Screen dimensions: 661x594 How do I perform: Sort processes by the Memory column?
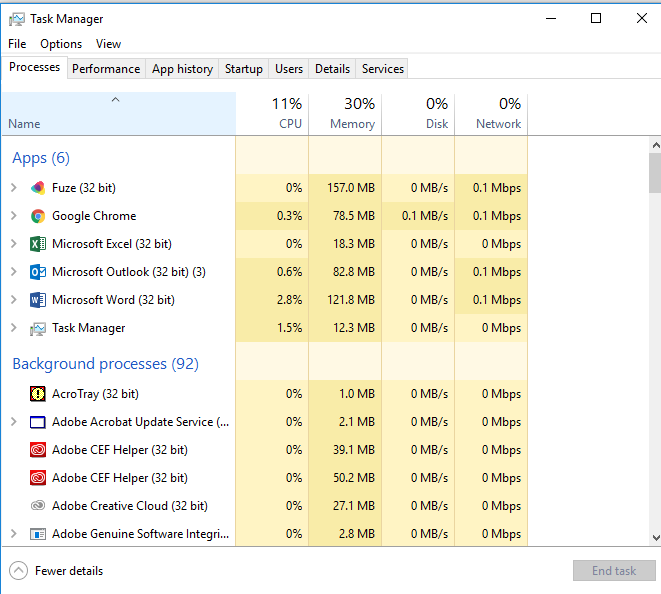345,114
